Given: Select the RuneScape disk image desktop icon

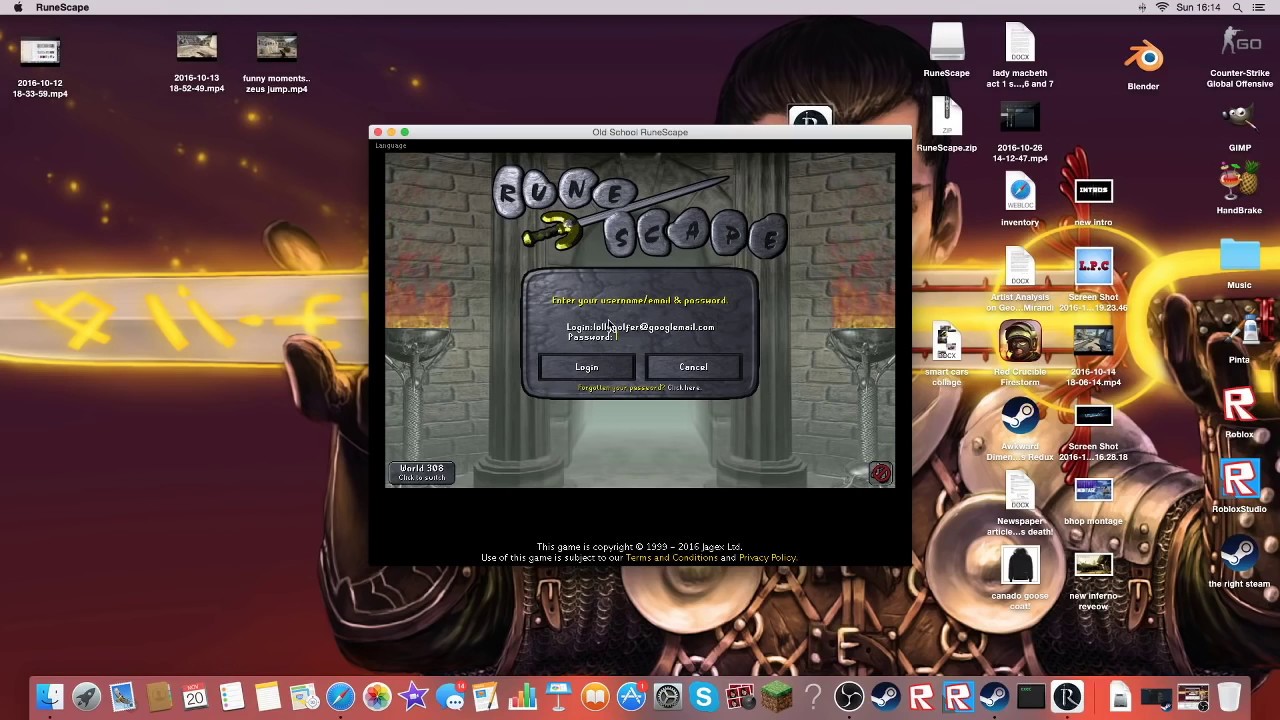Looking at the screenshot, I should (x=946, y=50).
